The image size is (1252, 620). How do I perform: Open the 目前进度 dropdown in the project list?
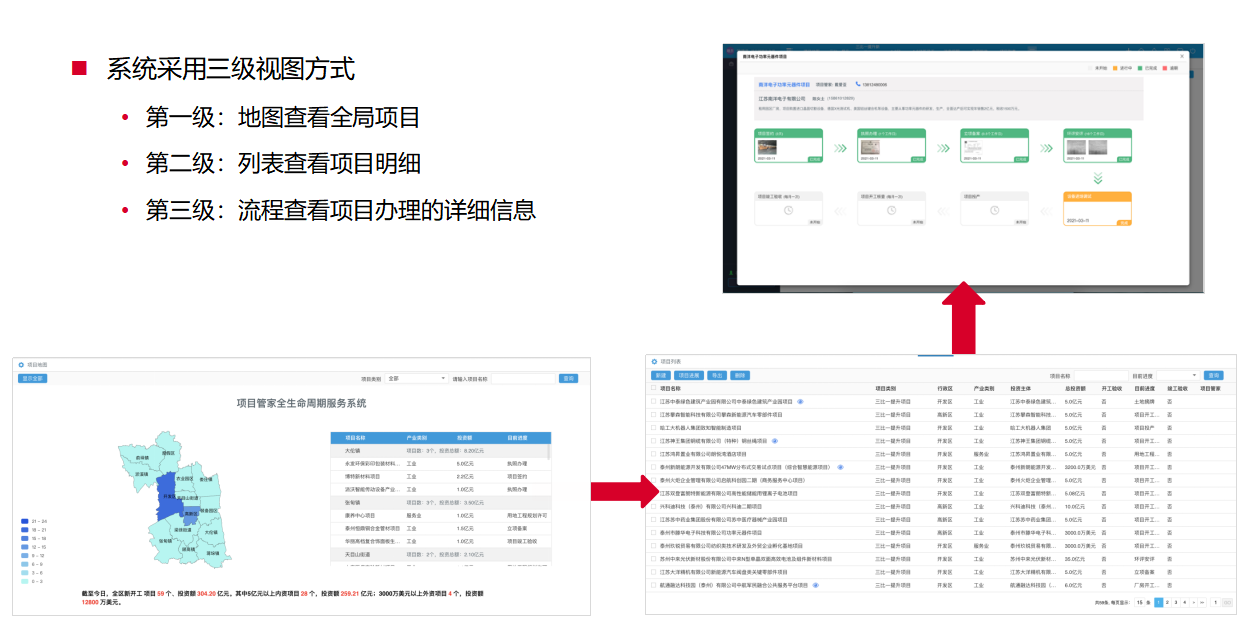[1177, 376]
